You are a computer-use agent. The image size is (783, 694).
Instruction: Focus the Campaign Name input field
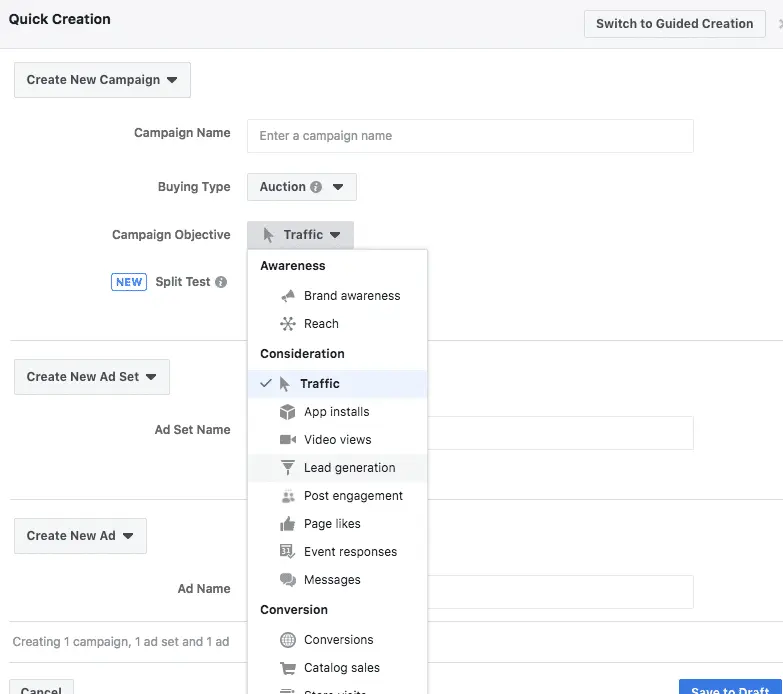pos(470,136)
